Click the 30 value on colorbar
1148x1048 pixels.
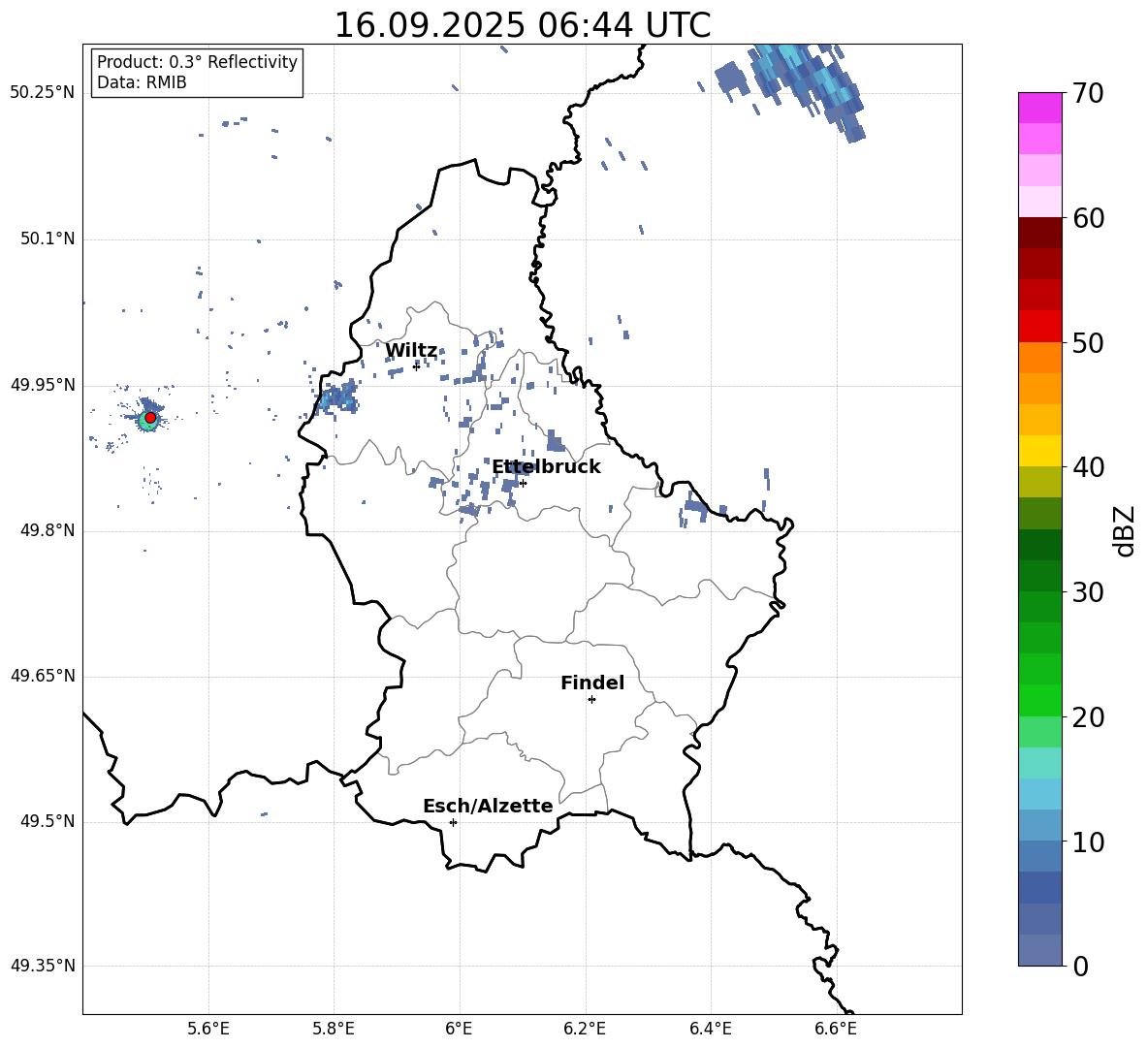(x=1088, y=592)
